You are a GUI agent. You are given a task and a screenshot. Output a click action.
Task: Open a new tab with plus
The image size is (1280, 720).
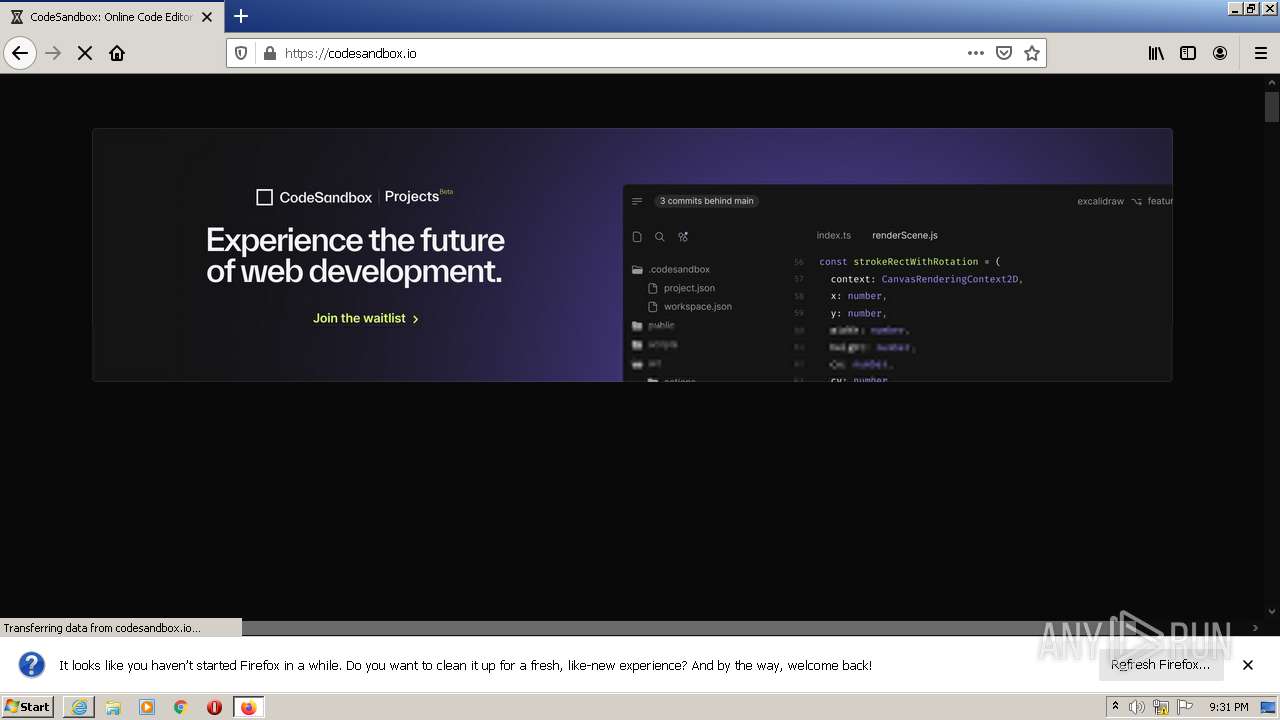[241, 16]
